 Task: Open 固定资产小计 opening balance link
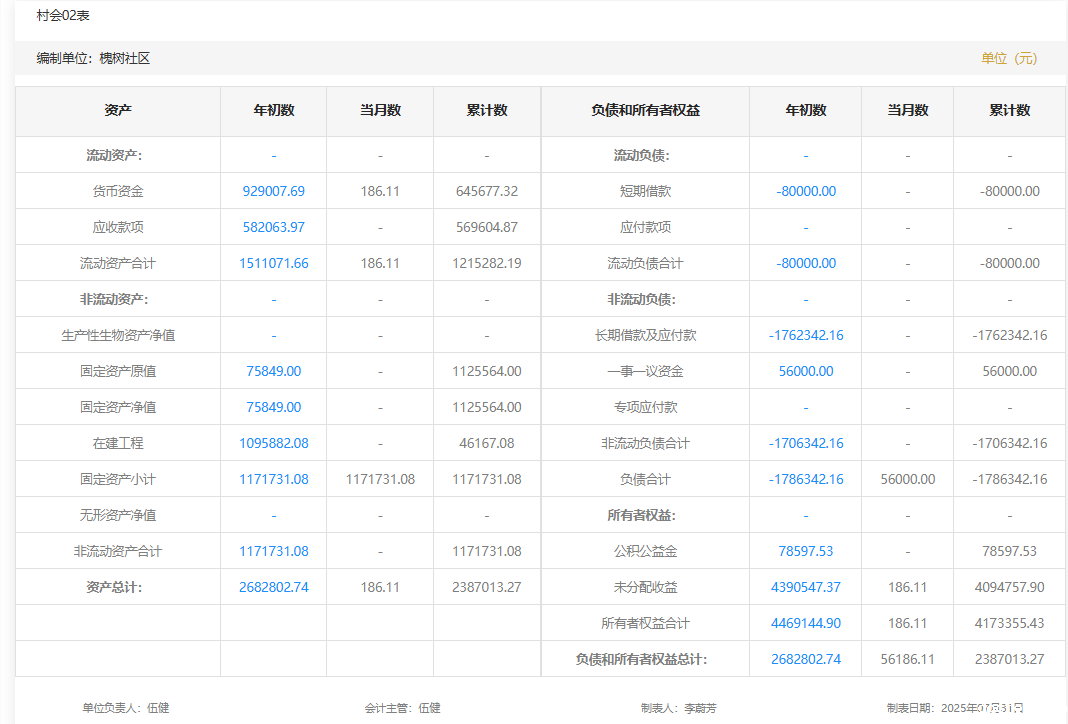pos(273,479)
